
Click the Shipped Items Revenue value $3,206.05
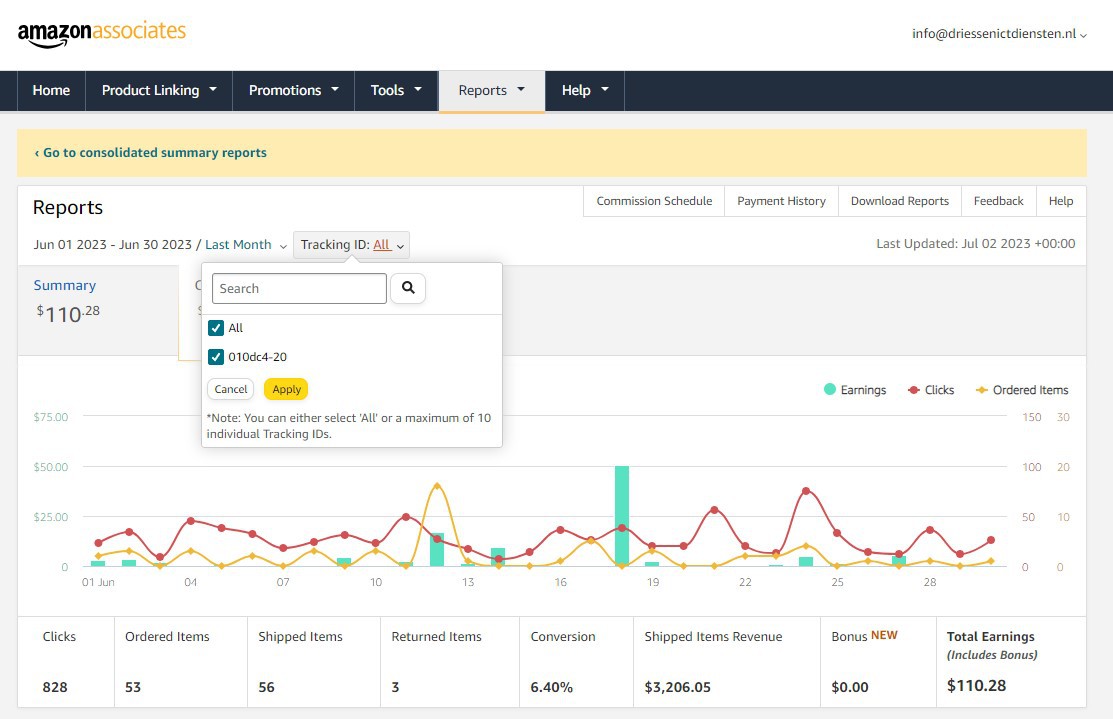coord(677,687)
